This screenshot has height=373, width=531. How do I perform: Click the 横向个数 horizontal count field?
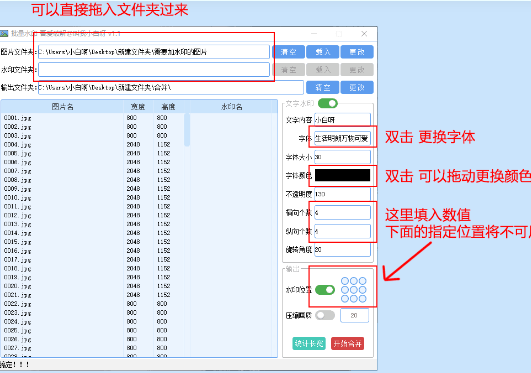(342, 213)
